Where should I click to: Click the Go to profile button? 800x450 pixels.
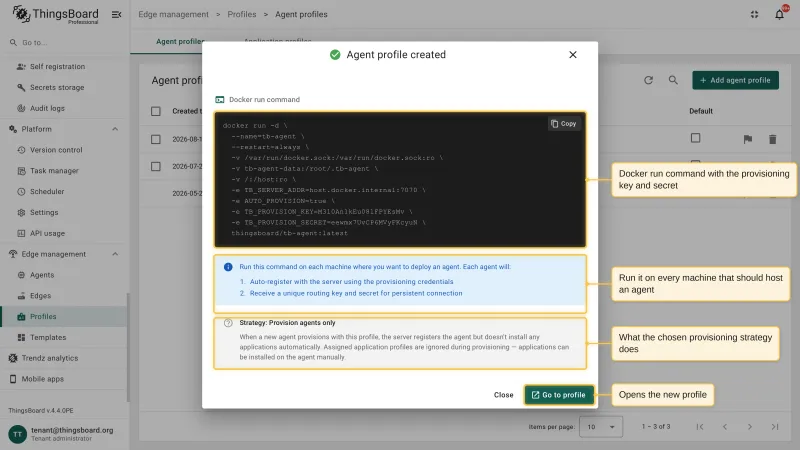(x=559, y=395)
